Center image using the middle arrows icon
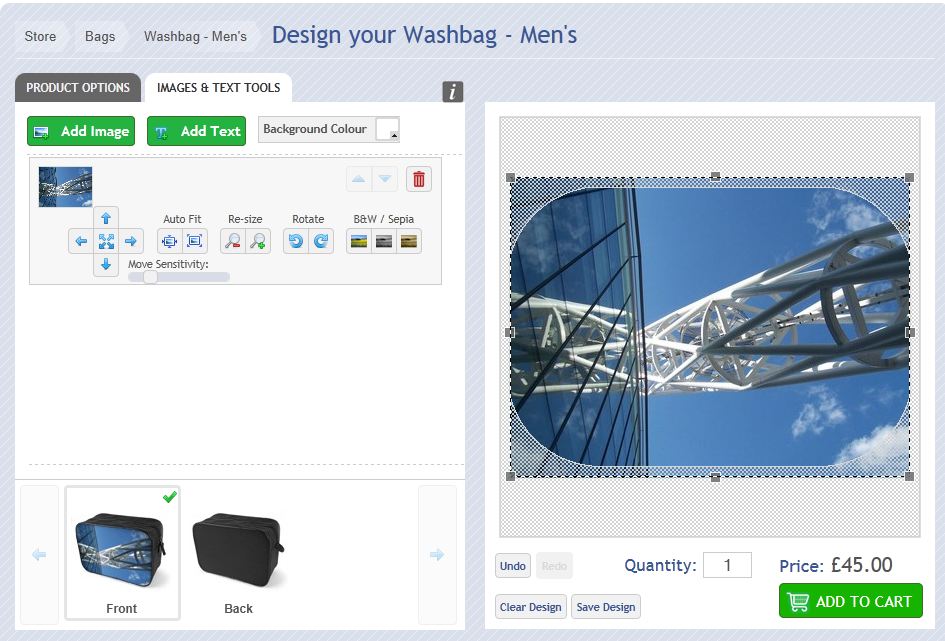The image size is (945, 641). pos(106,242)
